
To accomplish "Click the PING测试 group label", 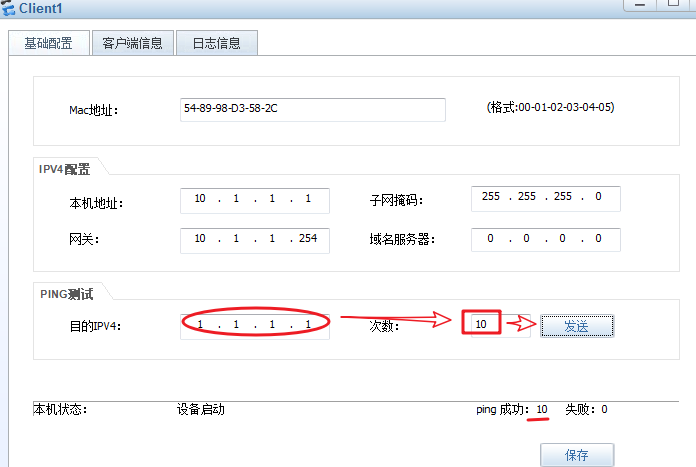I will tap(67, 294).
